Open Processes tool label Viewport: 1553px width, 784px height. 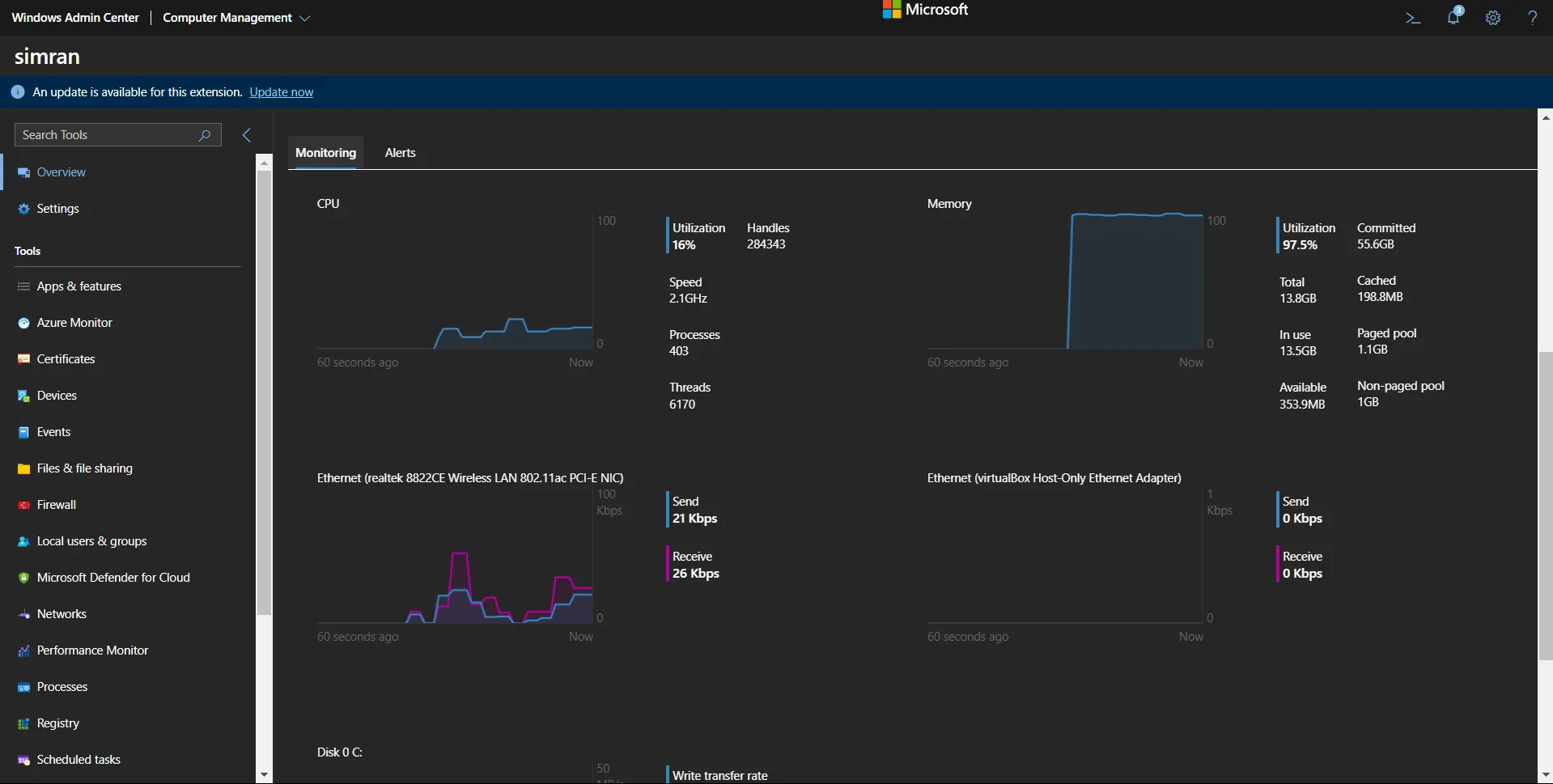(x=62, y=687)
